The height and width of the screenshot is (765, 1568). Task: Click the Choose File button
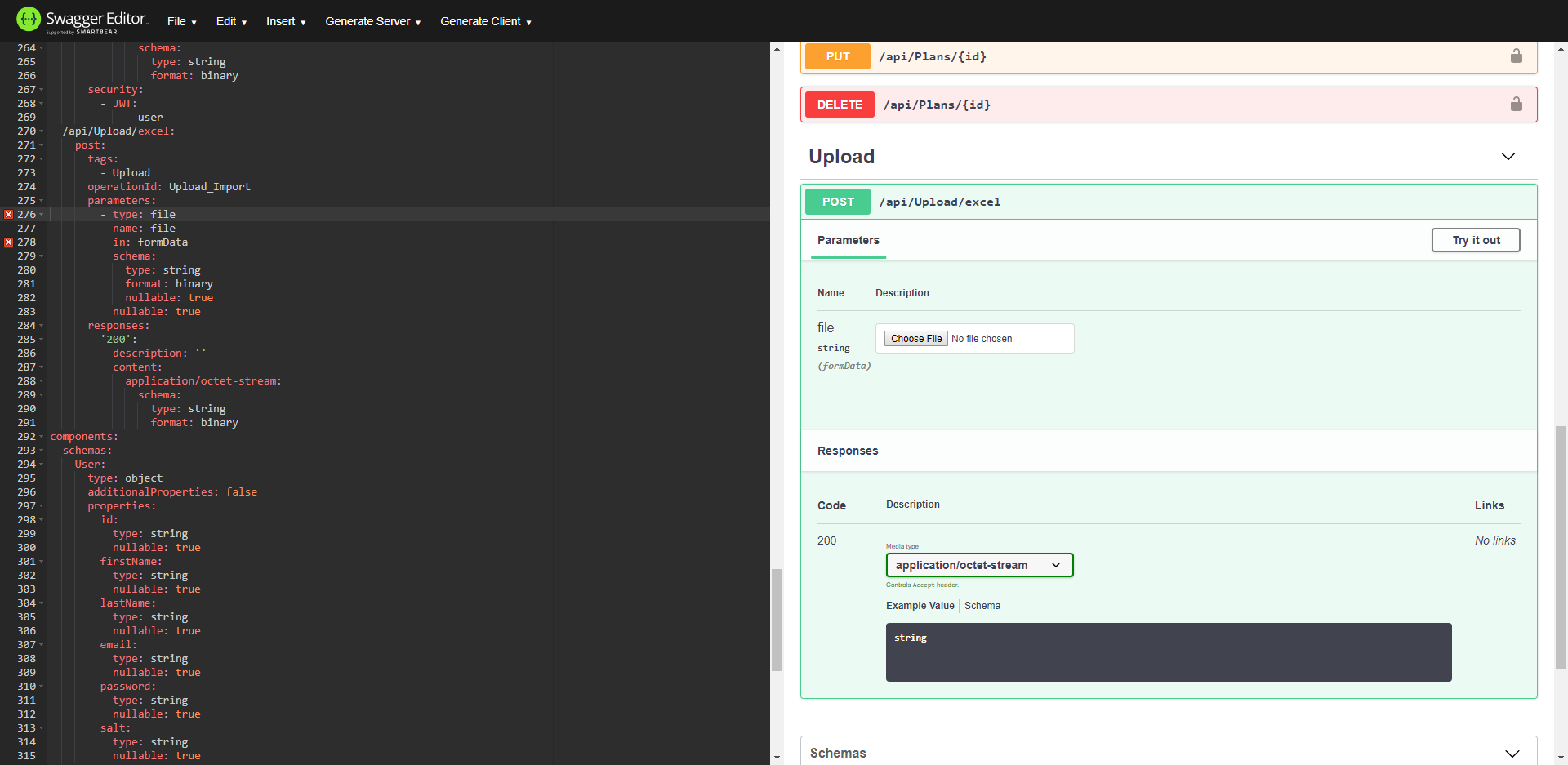pyautogui.click(x=915, y=338)
